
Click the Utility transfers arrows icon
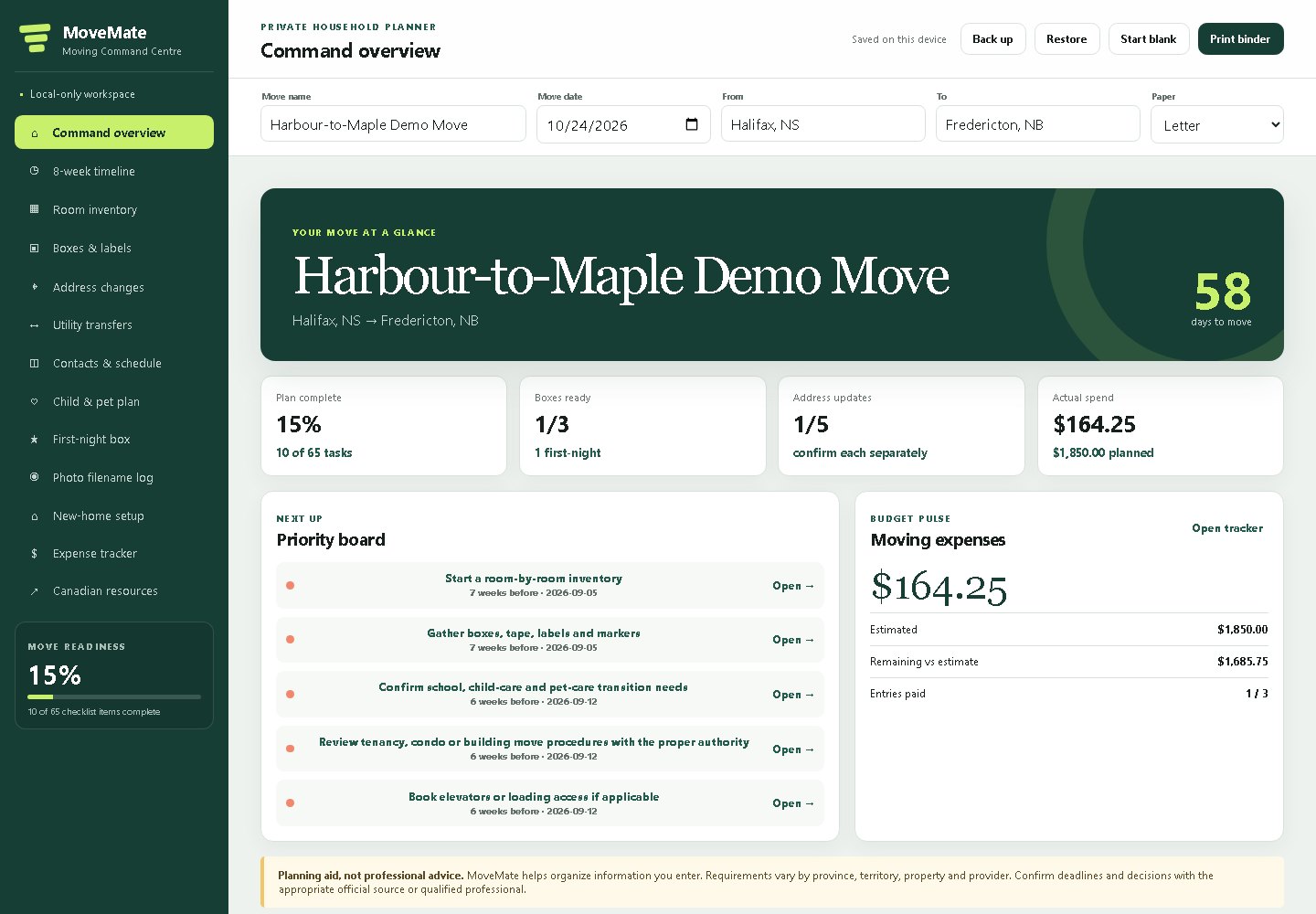[x=35, y=325]
